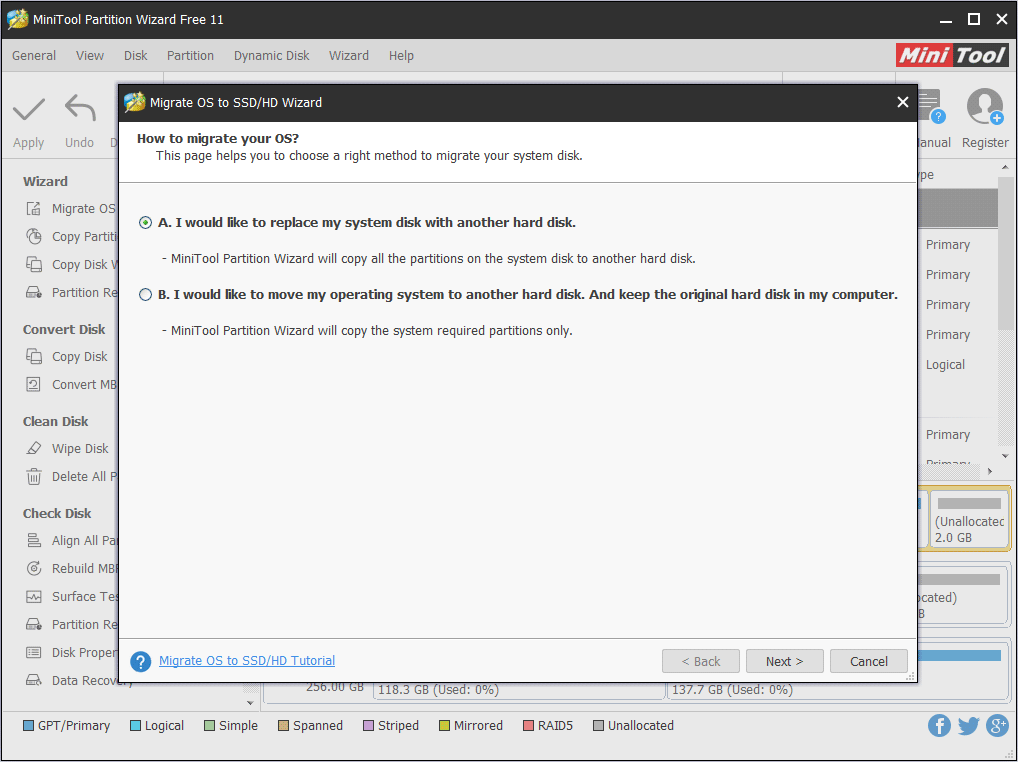1018x762 pixels.
Task: Click the Logical legend color swatch
Action: [135, 726]
